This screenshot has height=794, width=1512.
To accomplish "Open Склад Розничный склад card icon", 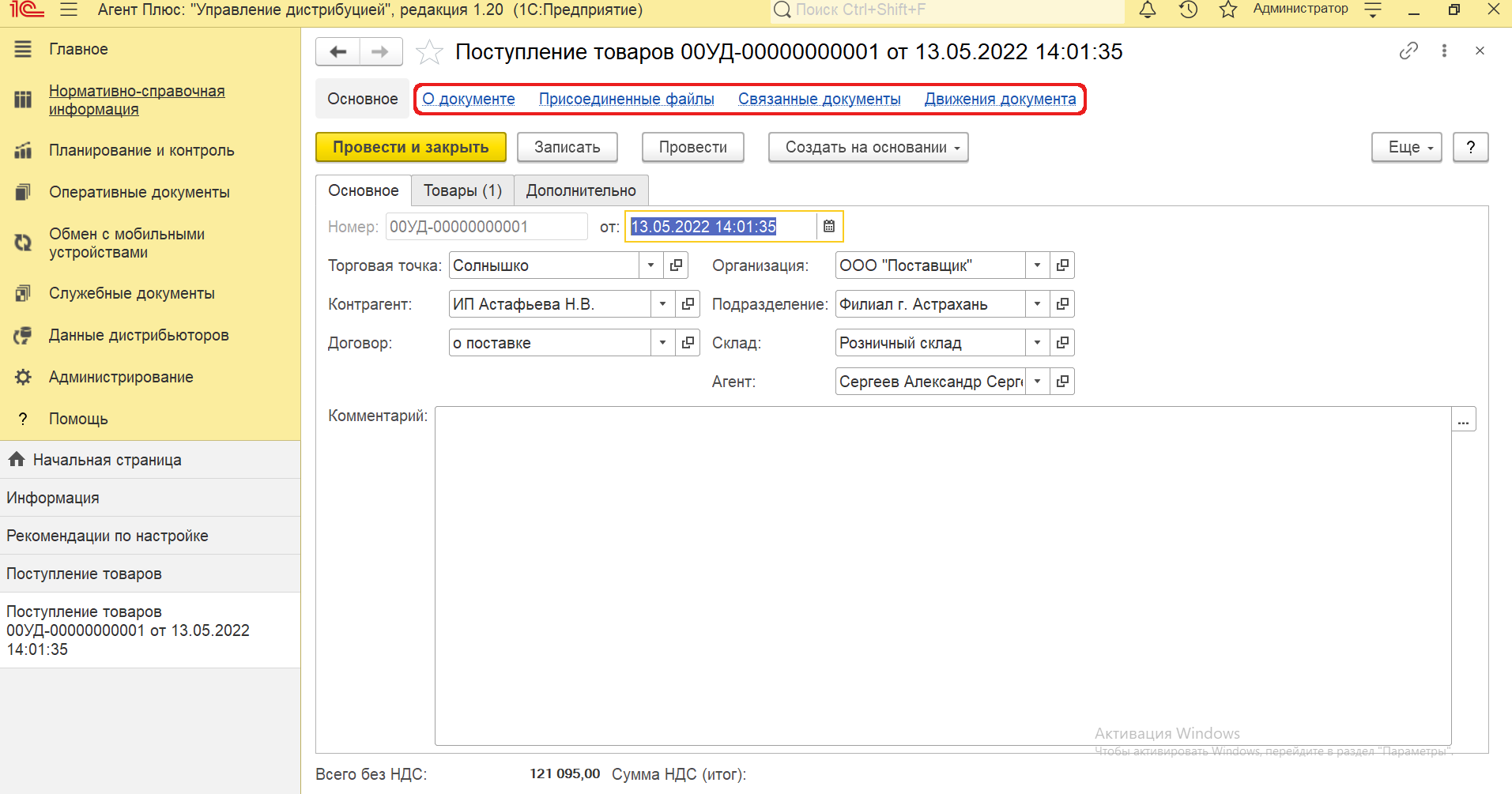I will click(1062, 343).
